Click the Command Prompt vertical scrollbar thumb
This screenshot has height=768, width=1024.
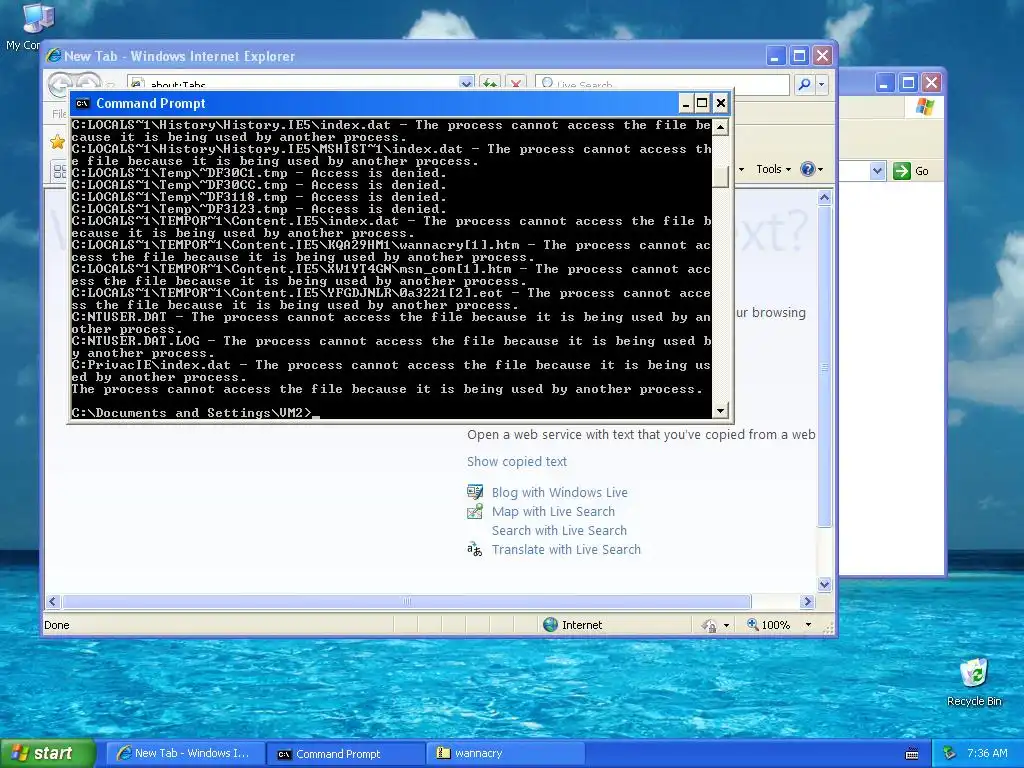(x=720, y=176)
